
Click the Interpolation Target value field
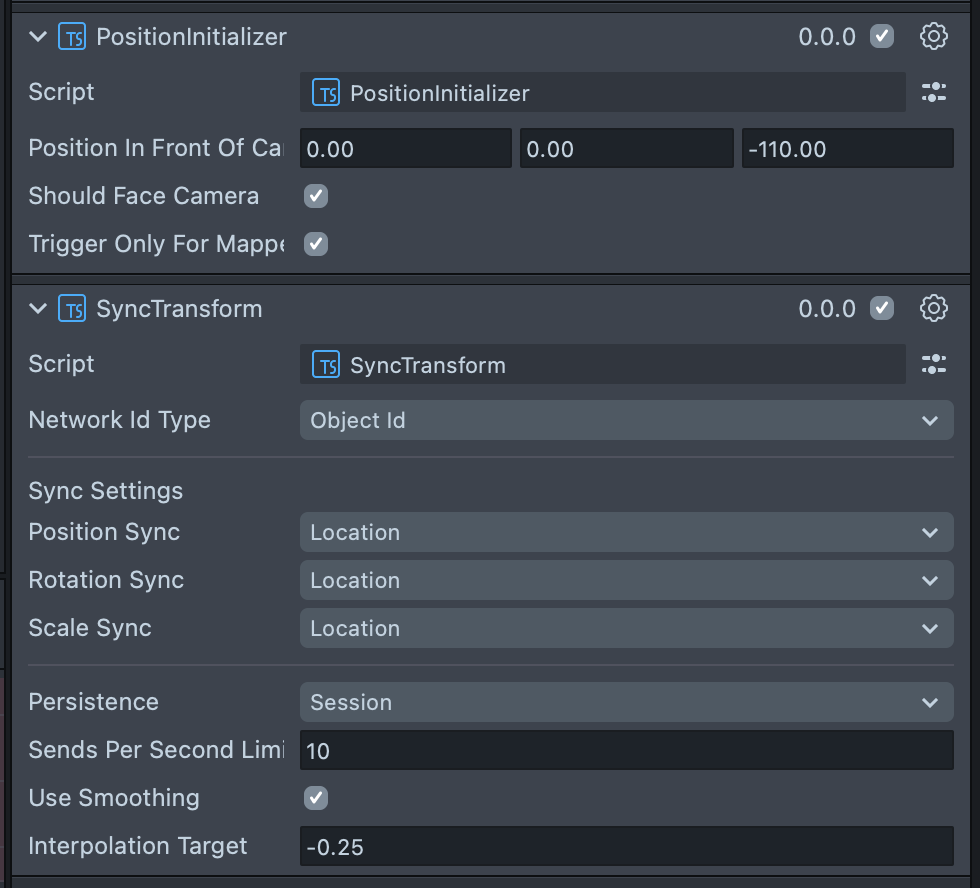pos(626,847)
